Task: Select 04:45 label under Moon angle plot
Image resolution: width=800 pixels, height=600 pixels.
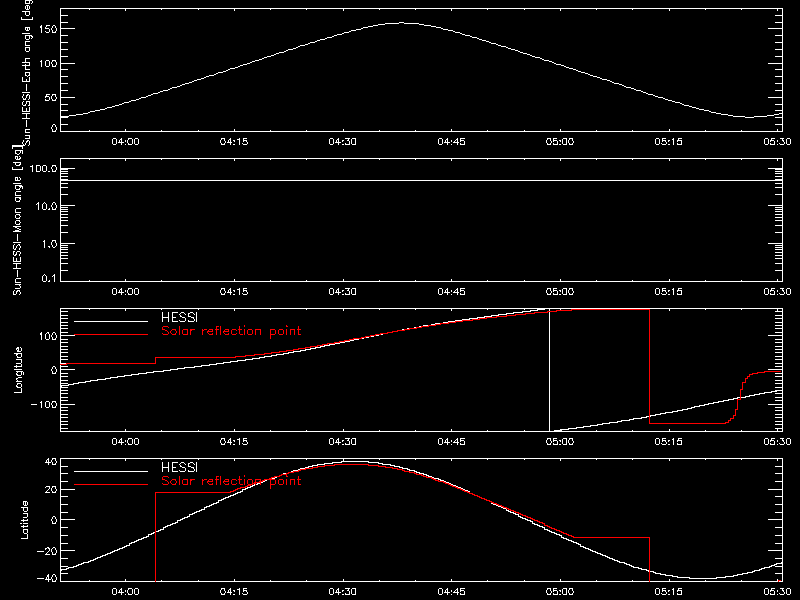Action: (x=451, y=291)
